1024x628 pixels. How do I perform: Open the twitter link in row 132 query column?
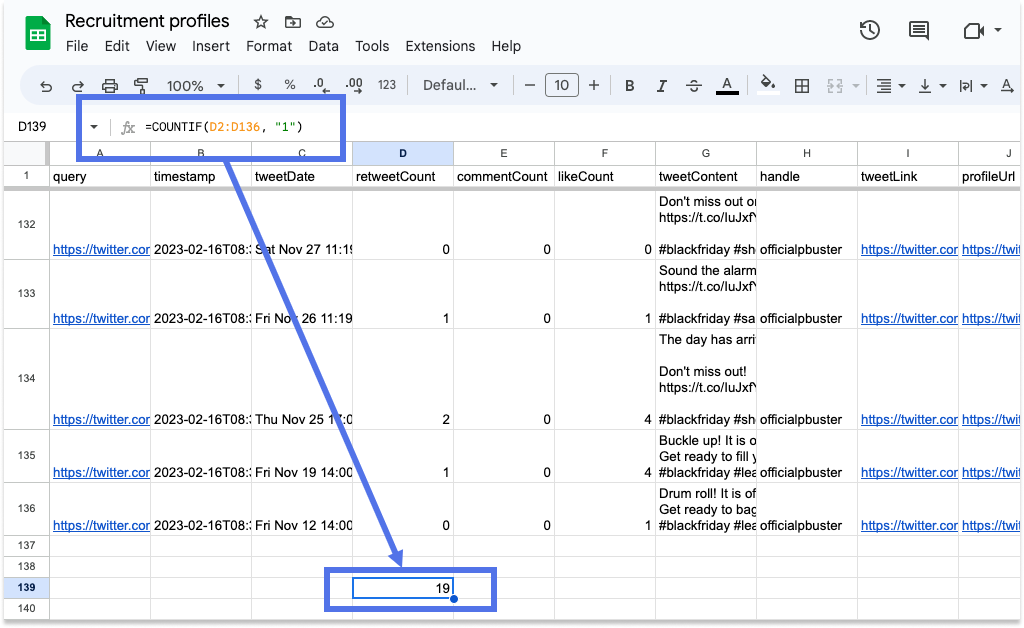(101, 249)
